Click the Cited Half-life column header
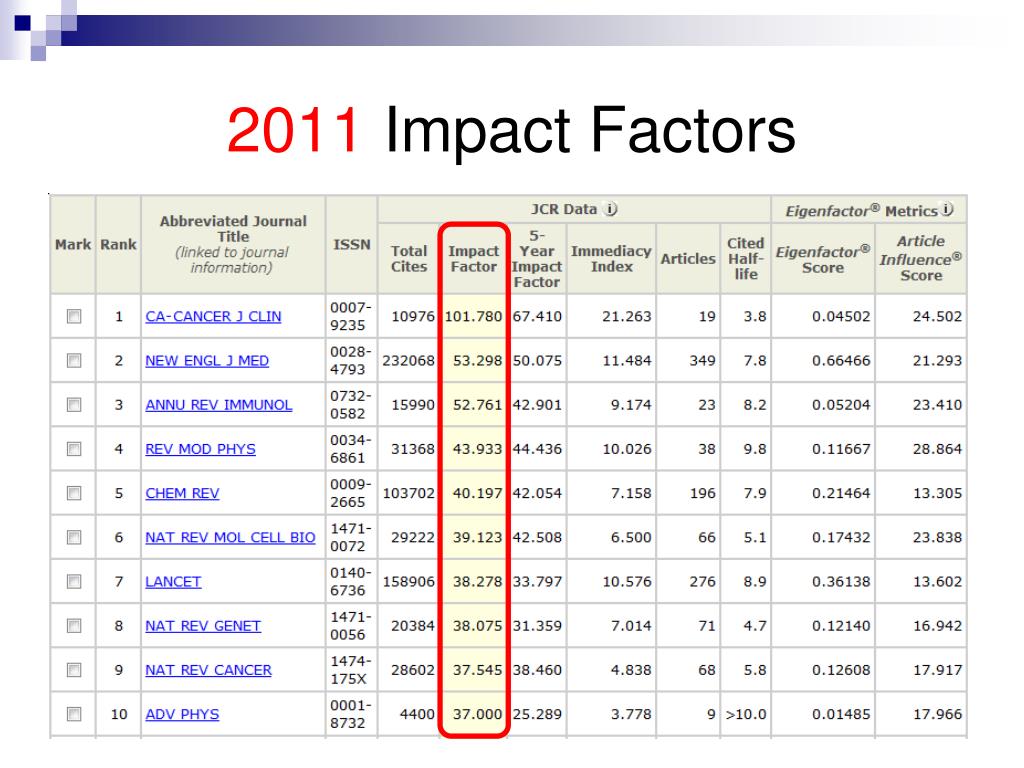 tap(746, 259)
